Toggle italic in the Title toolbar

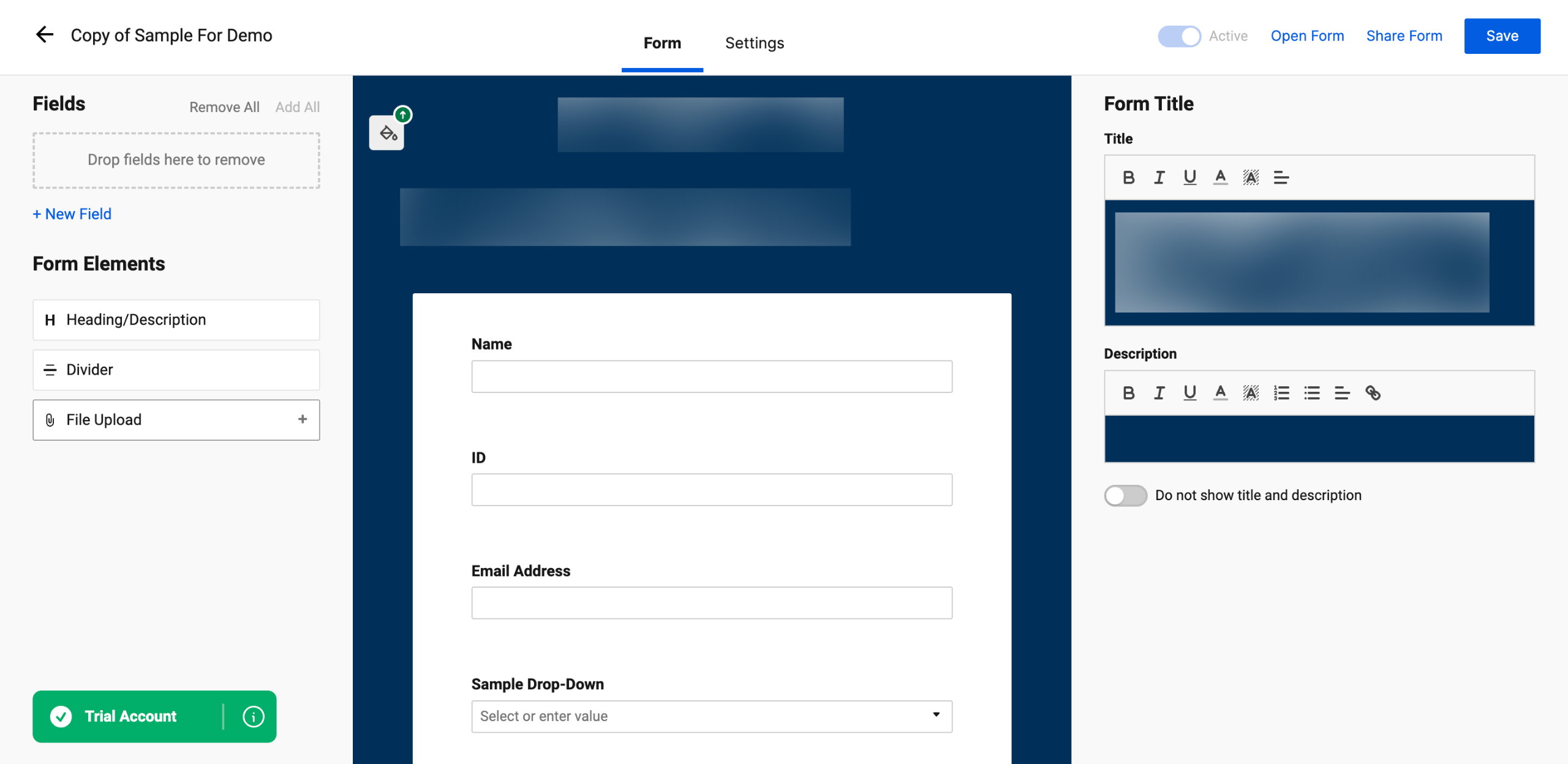[x=1159, y=178]
